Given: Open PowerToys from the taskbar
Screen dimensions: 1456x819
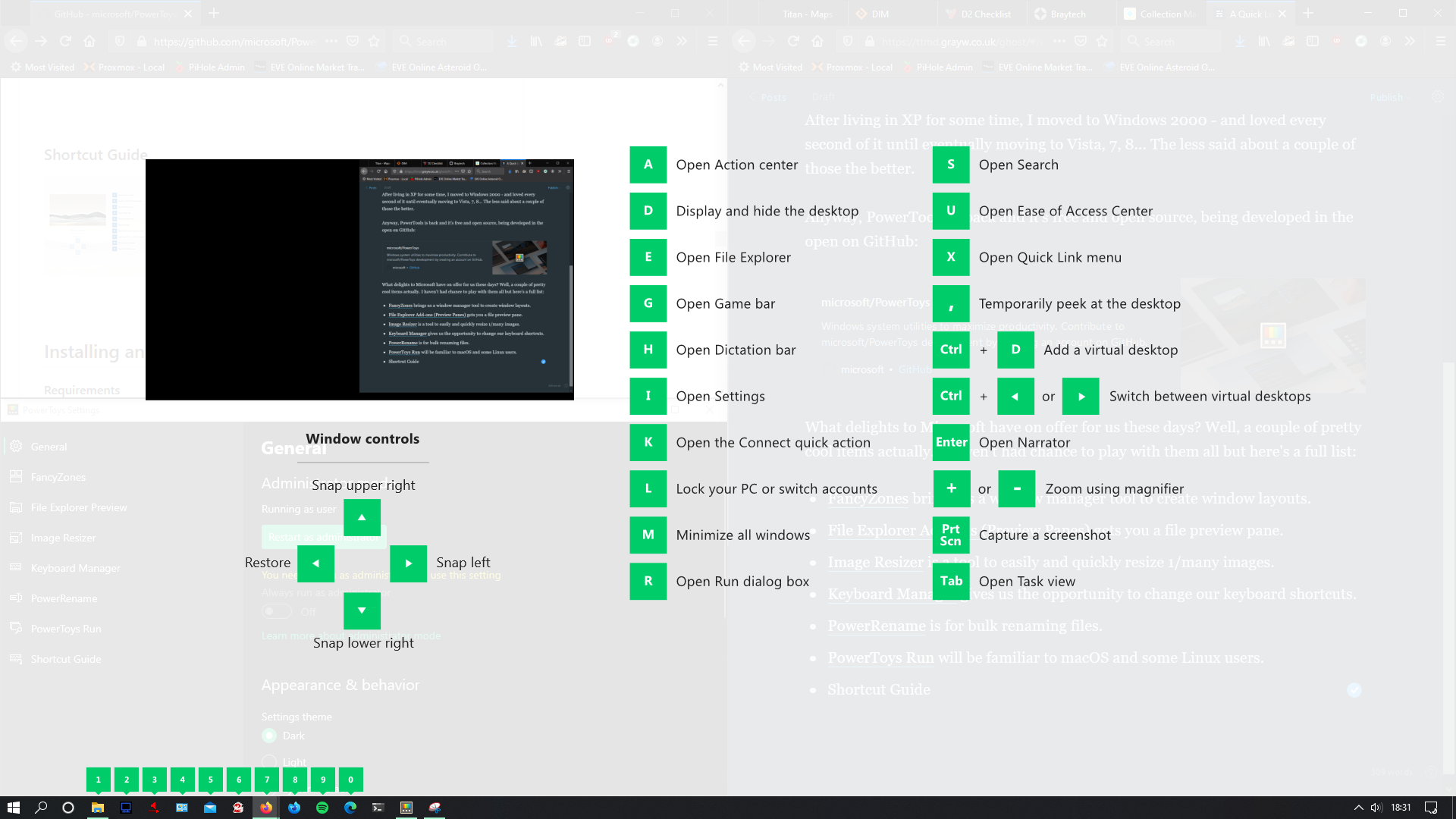Looking at the screenshot, I should tap(406, 808).
